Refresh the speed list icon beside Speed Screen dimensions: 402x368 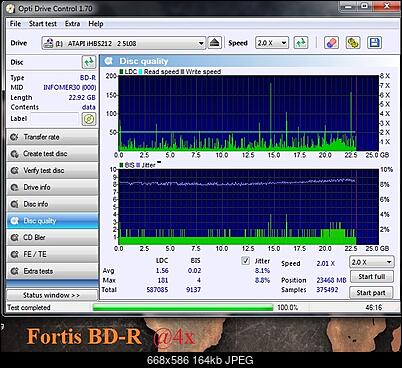[x=301, y=43]
